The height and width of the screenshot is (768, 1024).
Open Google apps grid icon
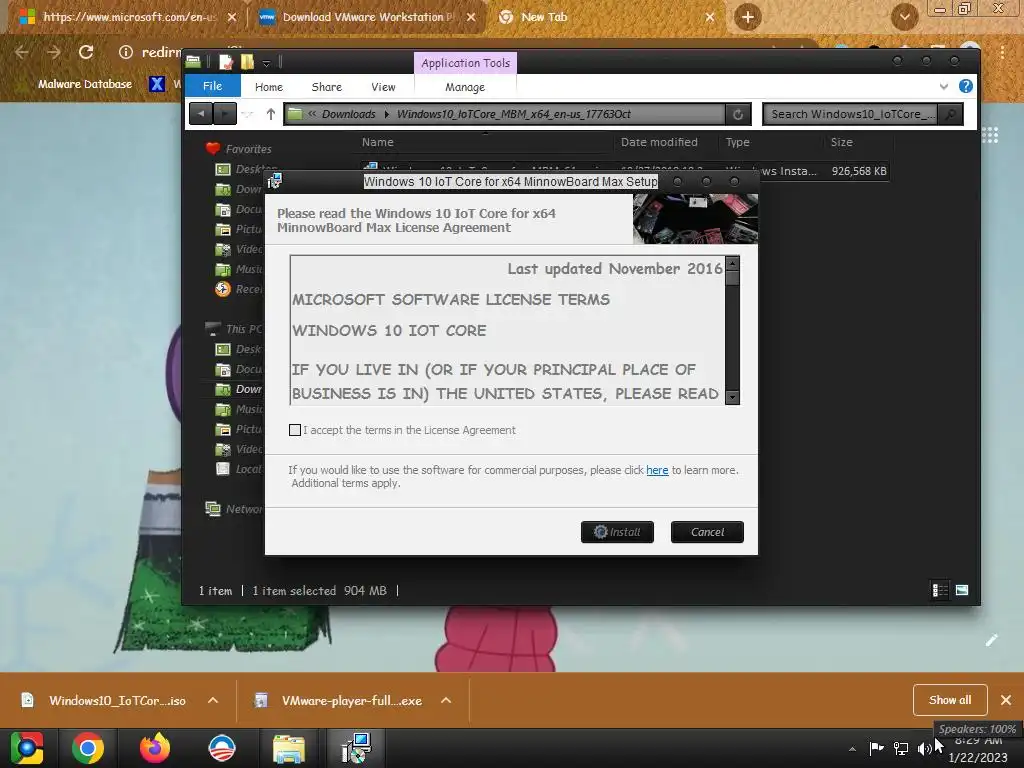point(989,135)
